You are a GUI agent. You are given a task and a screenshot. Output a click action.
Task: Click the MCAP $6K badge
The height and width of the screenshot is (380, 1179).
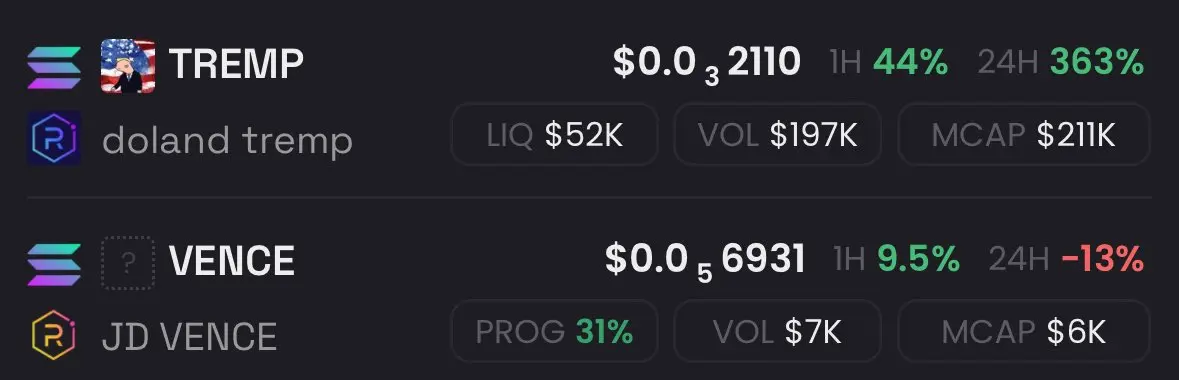1024,331
